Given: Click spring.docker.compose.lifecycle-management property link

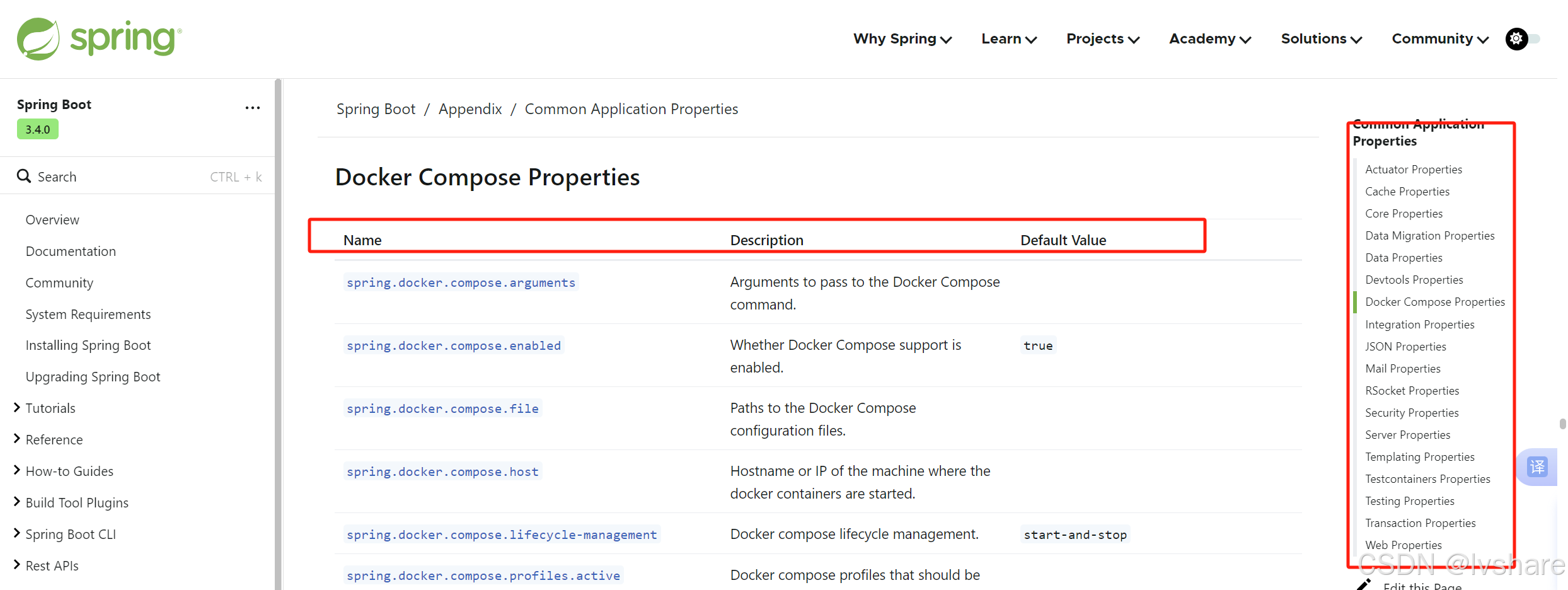Looking at the screenshot, I should pyautogui.click(x=502, y=535).
